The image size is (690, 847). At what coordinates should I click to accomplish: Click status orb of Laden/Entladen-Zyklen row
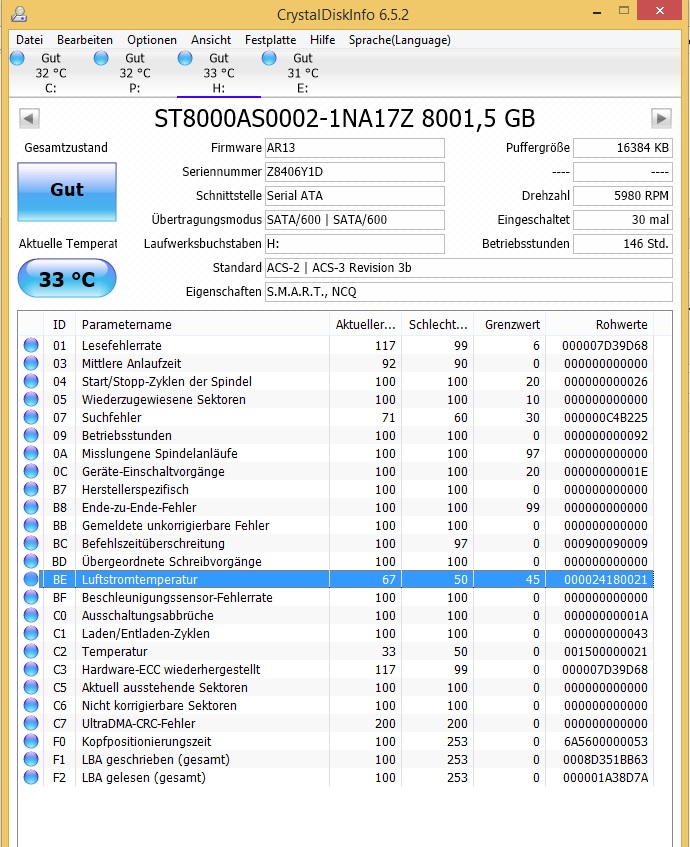pos(31,633)
